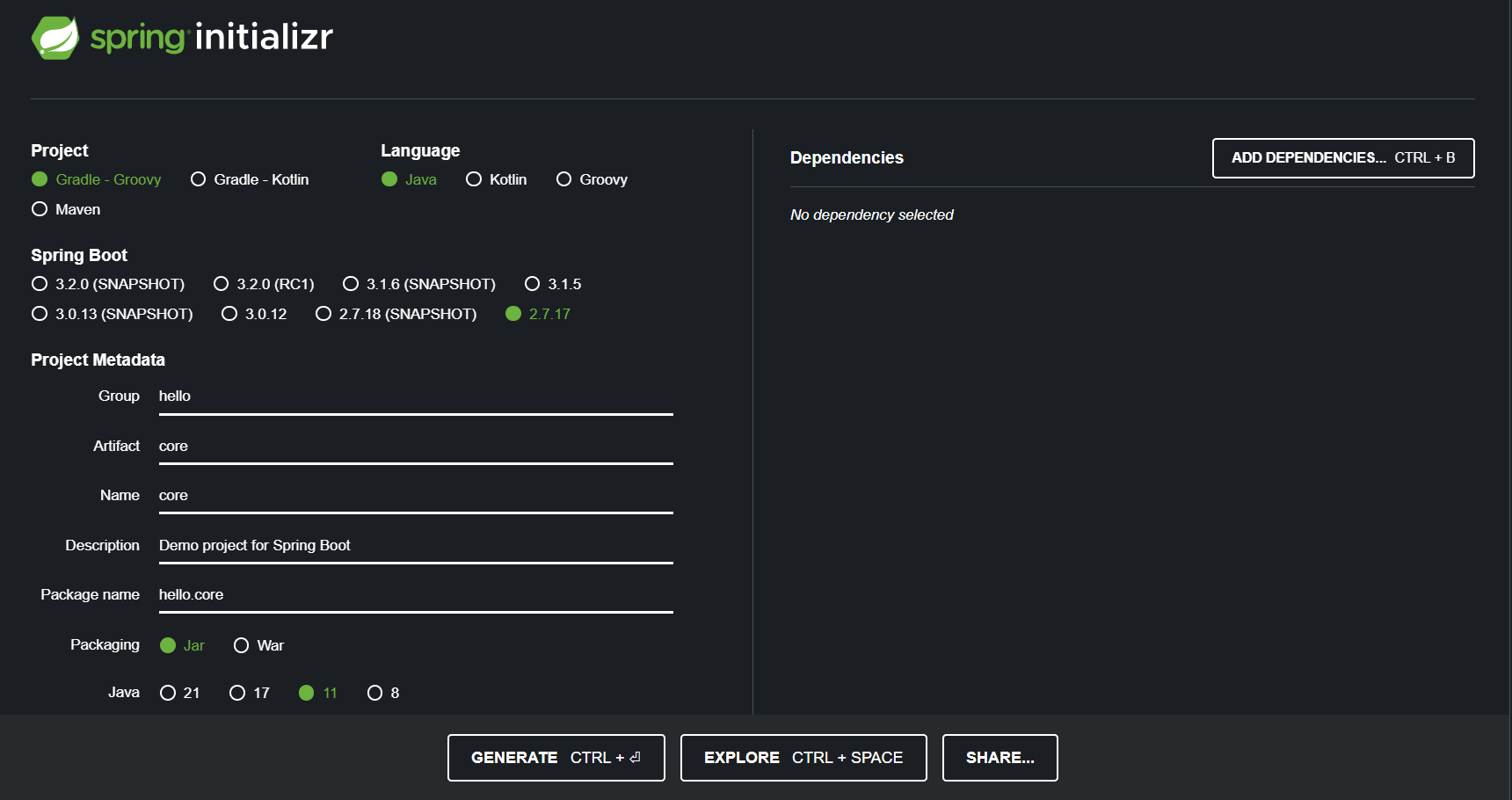Focus the Package name field
1512x800 pixels.
pyautogui.click(x=416, y=595)
